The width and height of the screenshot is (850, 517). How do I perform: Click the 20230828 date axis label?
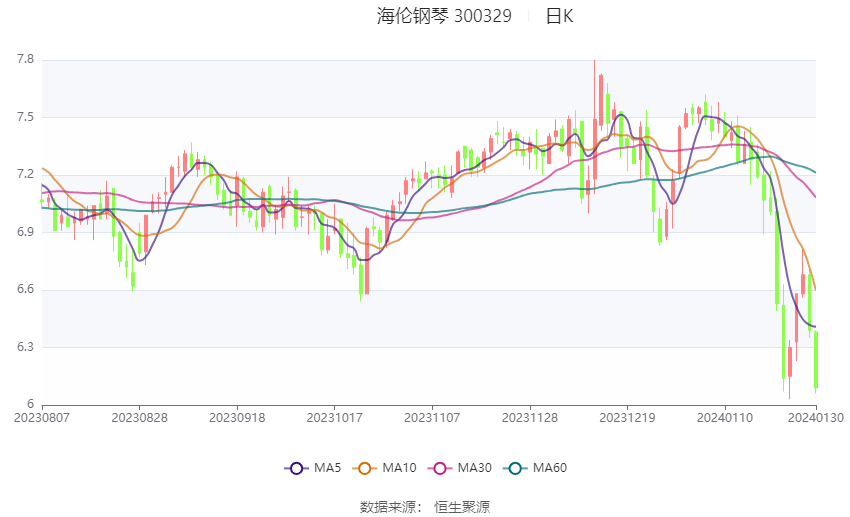[139, 418]
